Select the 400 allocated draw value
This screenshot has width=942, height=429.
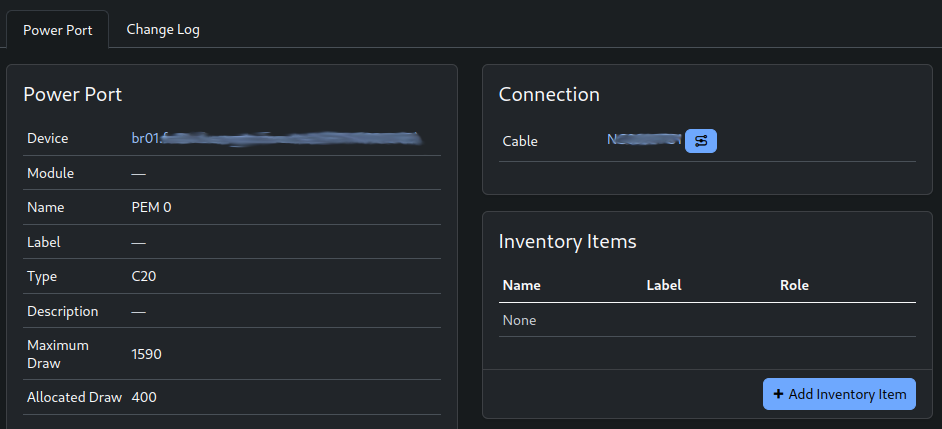tap(144, 397)
